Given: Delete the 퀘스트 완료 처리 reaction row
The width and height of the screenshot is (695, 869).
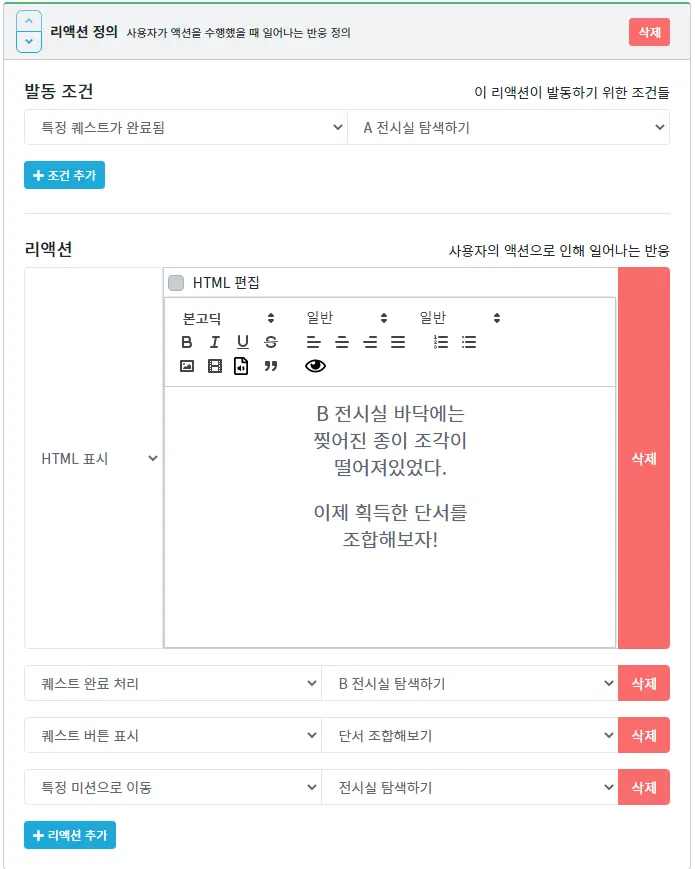Looking at the screenshot, I should point(643,684).
